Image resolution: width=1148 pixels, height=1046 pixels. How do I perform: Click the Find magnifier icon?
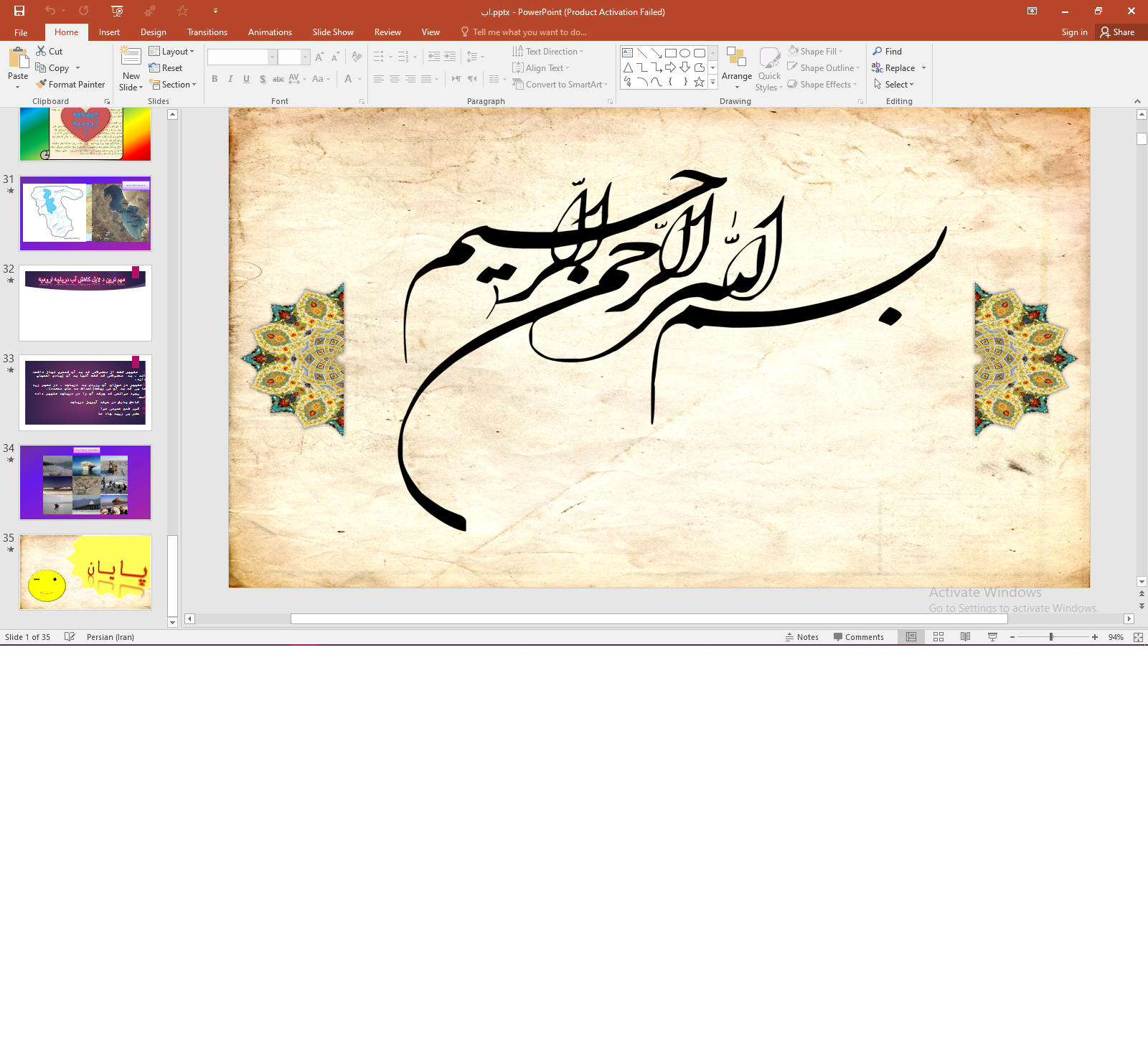point(878,51)
